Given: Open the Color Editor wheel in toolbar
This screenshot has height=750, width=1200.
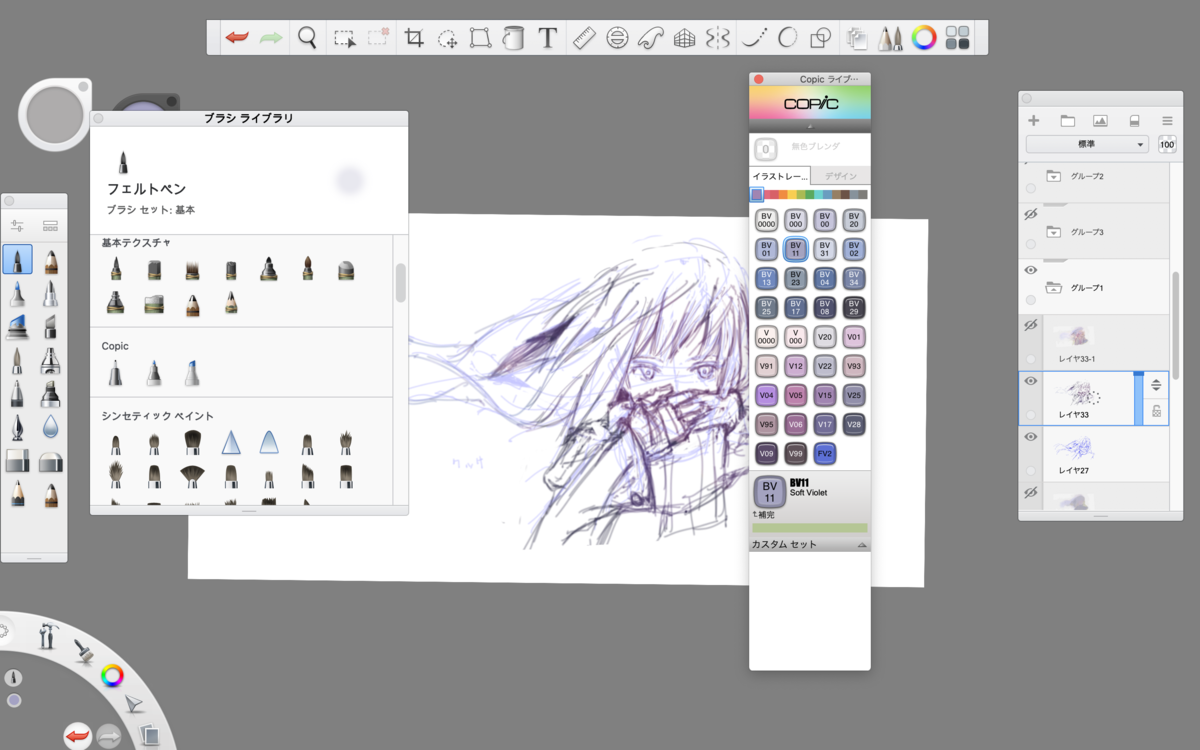Looking at the screenshot, I should [924, 38].
